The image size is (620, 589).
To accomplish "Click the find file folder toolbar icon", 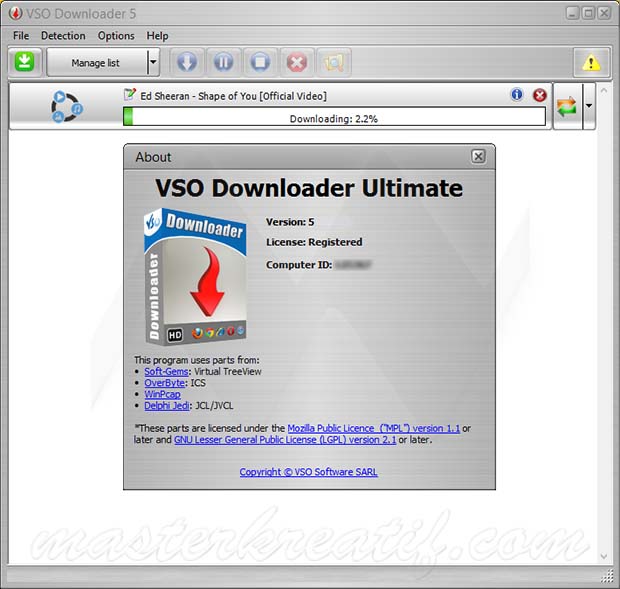I will (x=333, y=62).
